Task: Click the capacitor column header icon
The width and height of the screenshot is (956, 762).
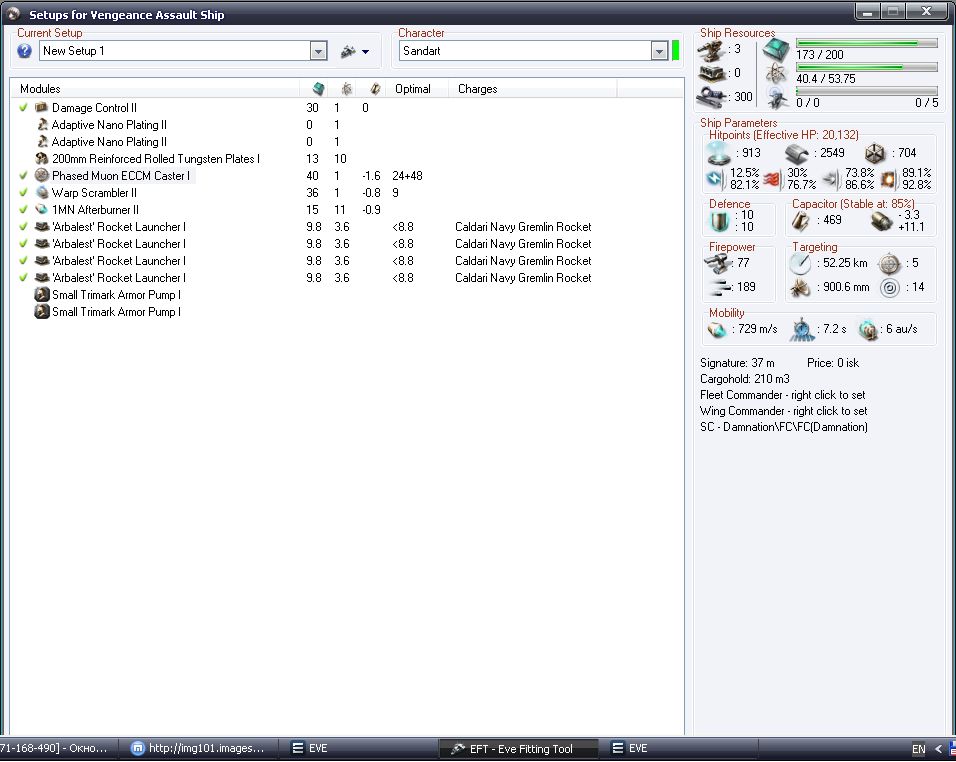Action: tap(375, 89)
